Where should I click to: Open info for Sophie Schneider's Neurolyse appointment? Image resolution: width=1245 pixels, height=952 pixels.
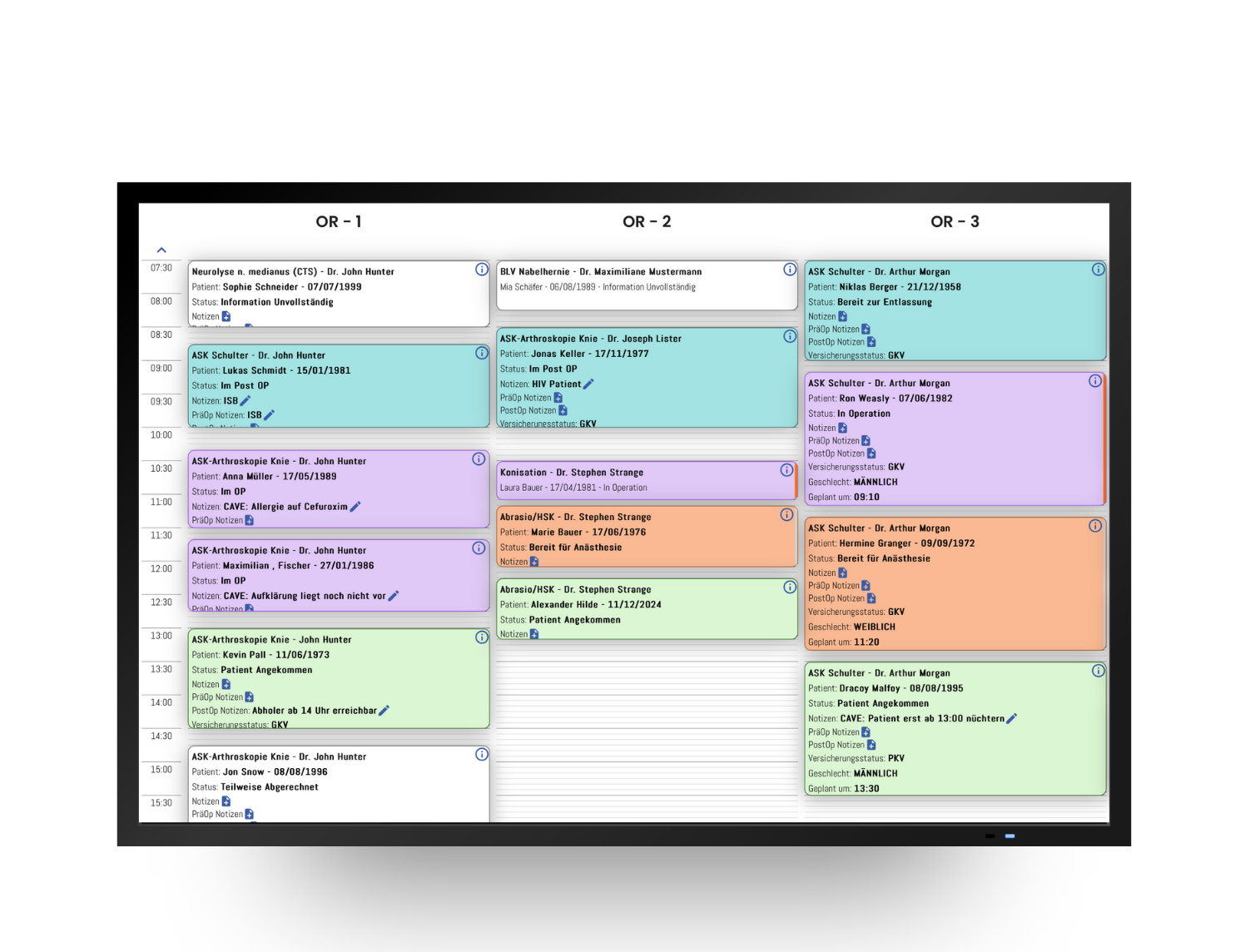click(x=481, y=270)
